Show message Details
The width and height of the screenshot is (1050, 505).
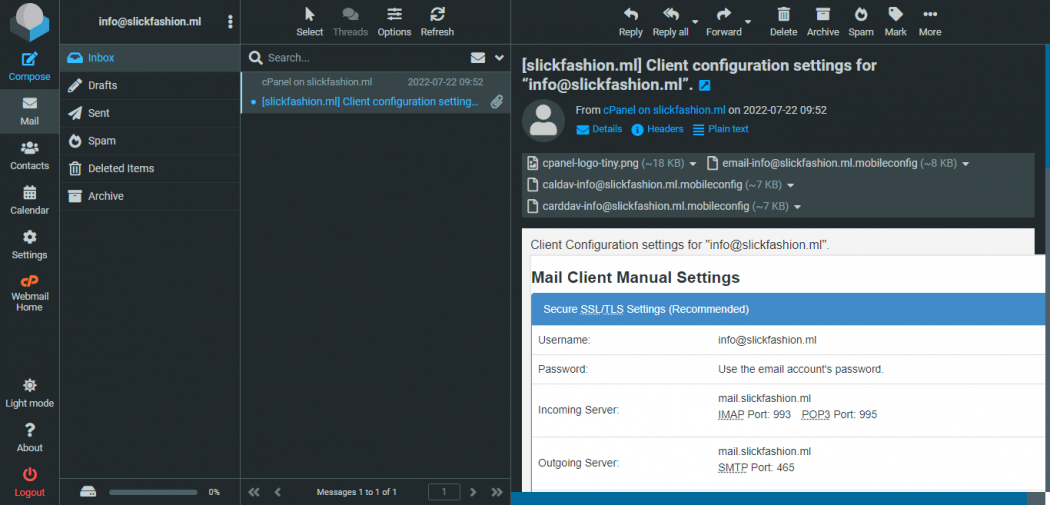(599, 129)
